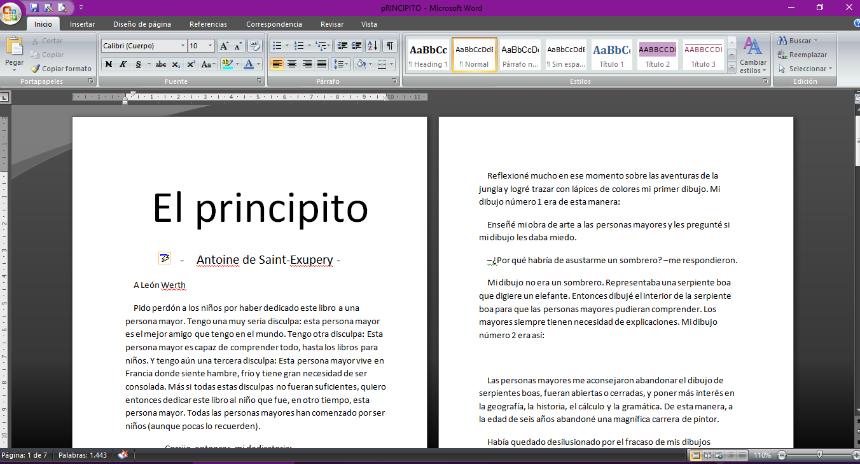Toggle paragraph marks (¶) display
Image resolution: width=860 pixels, height=464 pixels.
pos(389,46)
